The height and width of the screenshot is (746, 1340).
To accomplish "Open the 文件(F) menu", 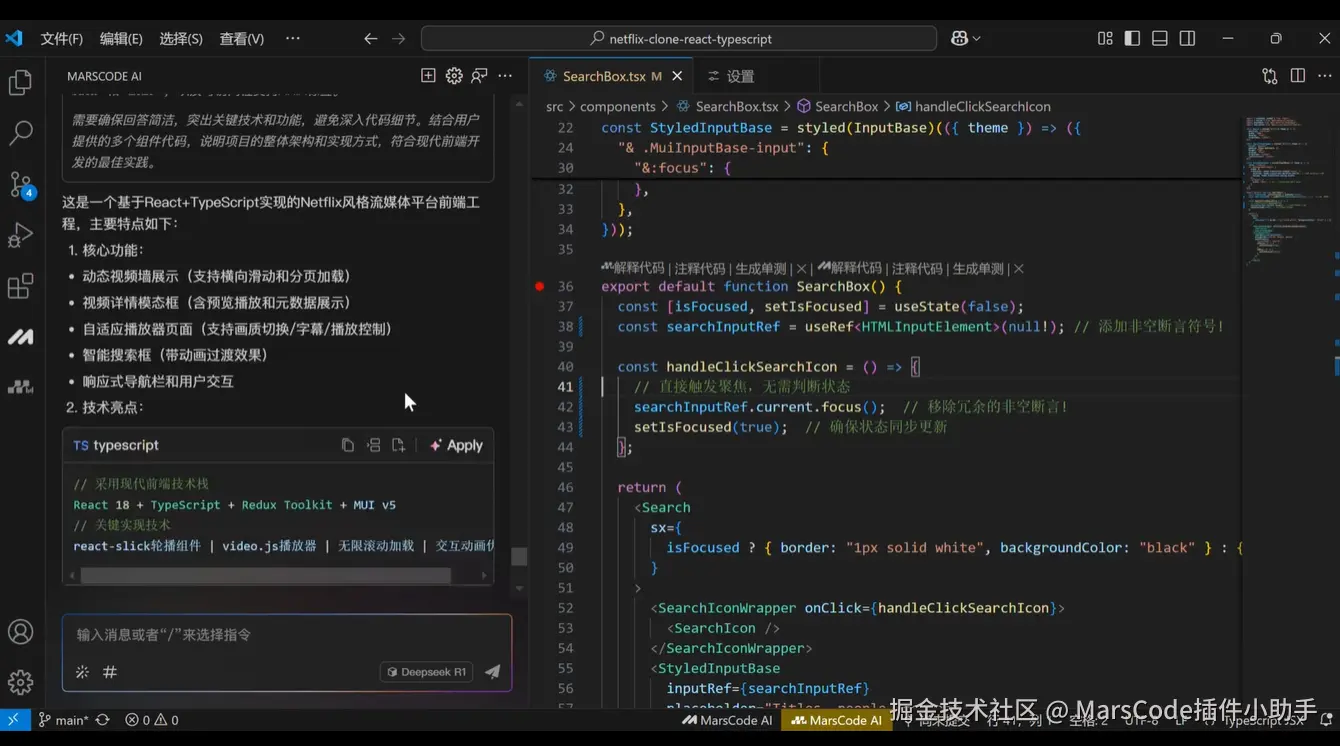I will [x=62, y=39].
